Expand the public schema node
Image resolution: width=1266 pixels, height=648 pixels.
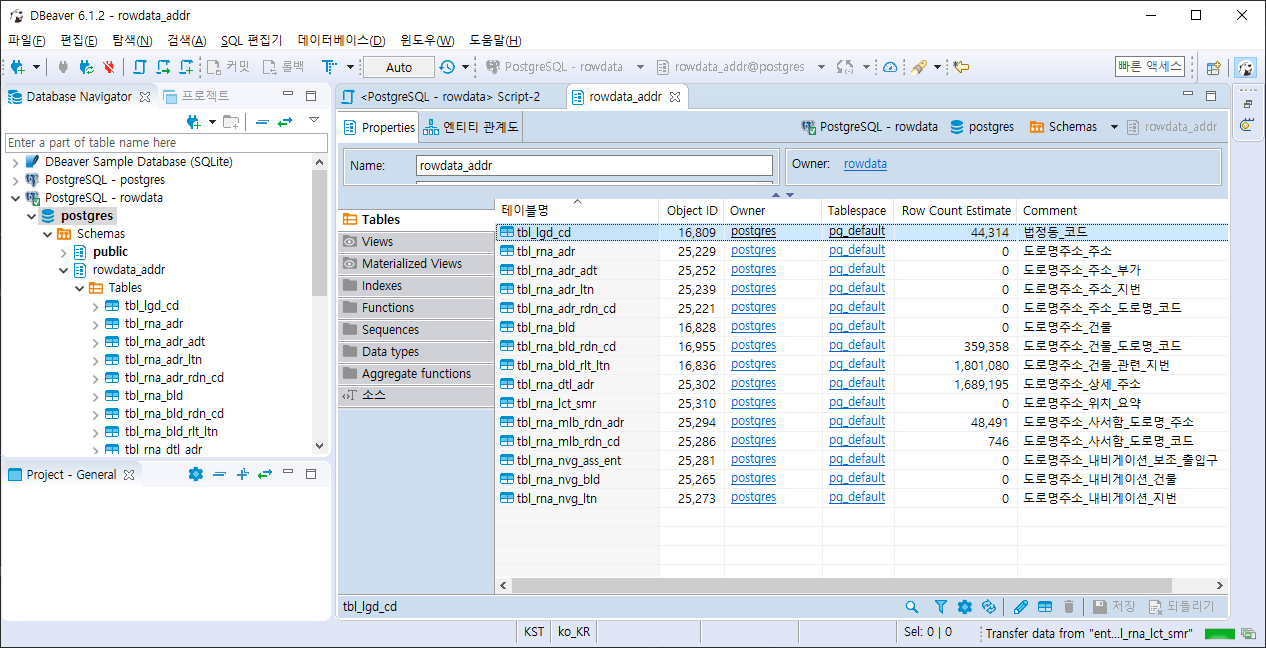coord(64,252)
